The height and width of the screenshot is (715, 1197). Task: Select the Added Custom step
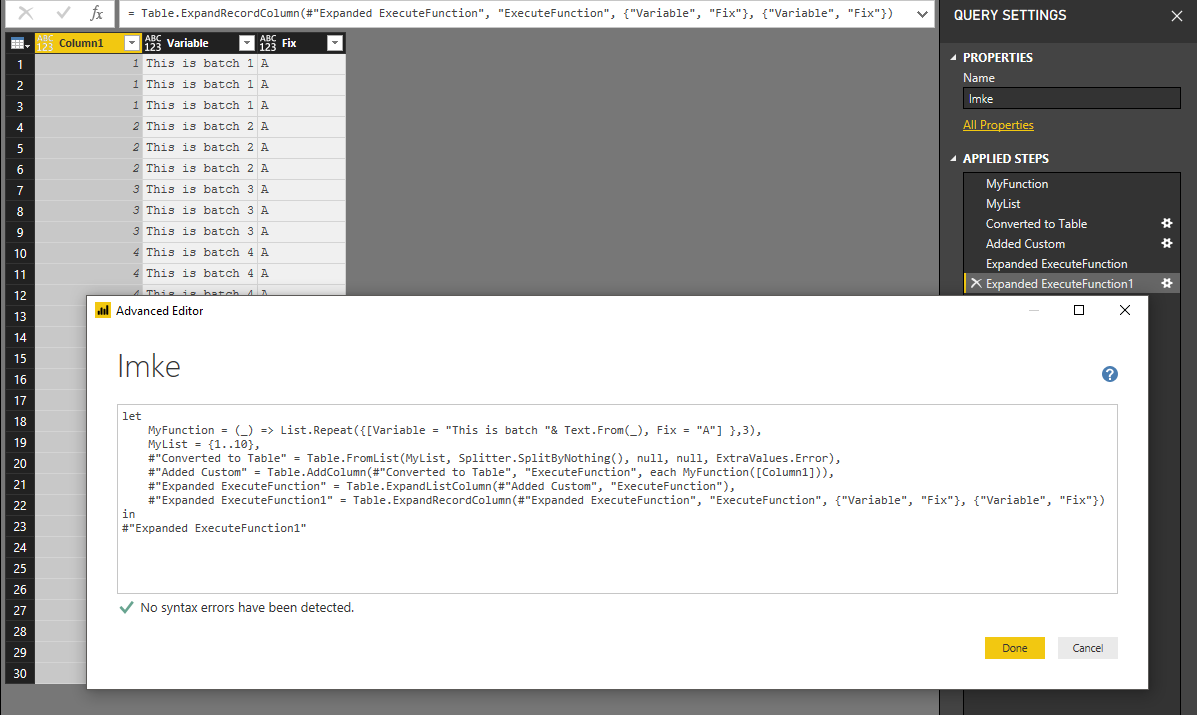point(1024,243)
